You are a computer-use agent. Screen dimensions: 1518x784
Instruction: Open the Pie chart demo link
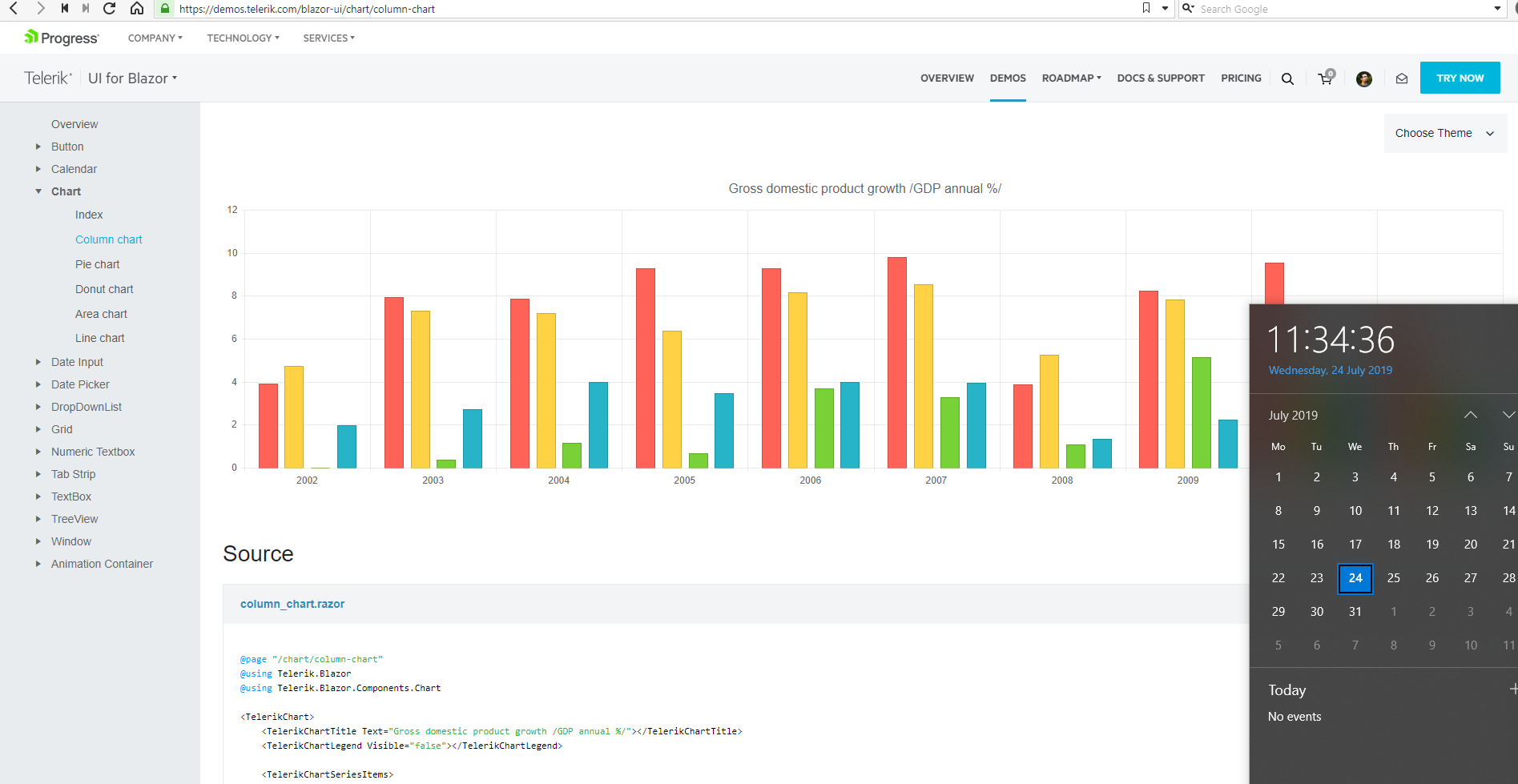[x=97, y=264]
